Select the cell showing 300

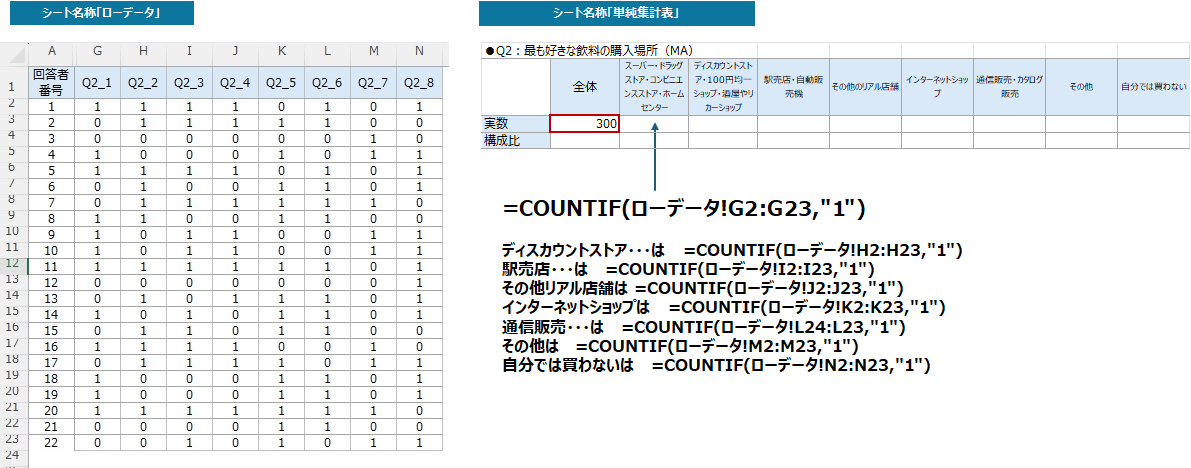click(585, 124)
